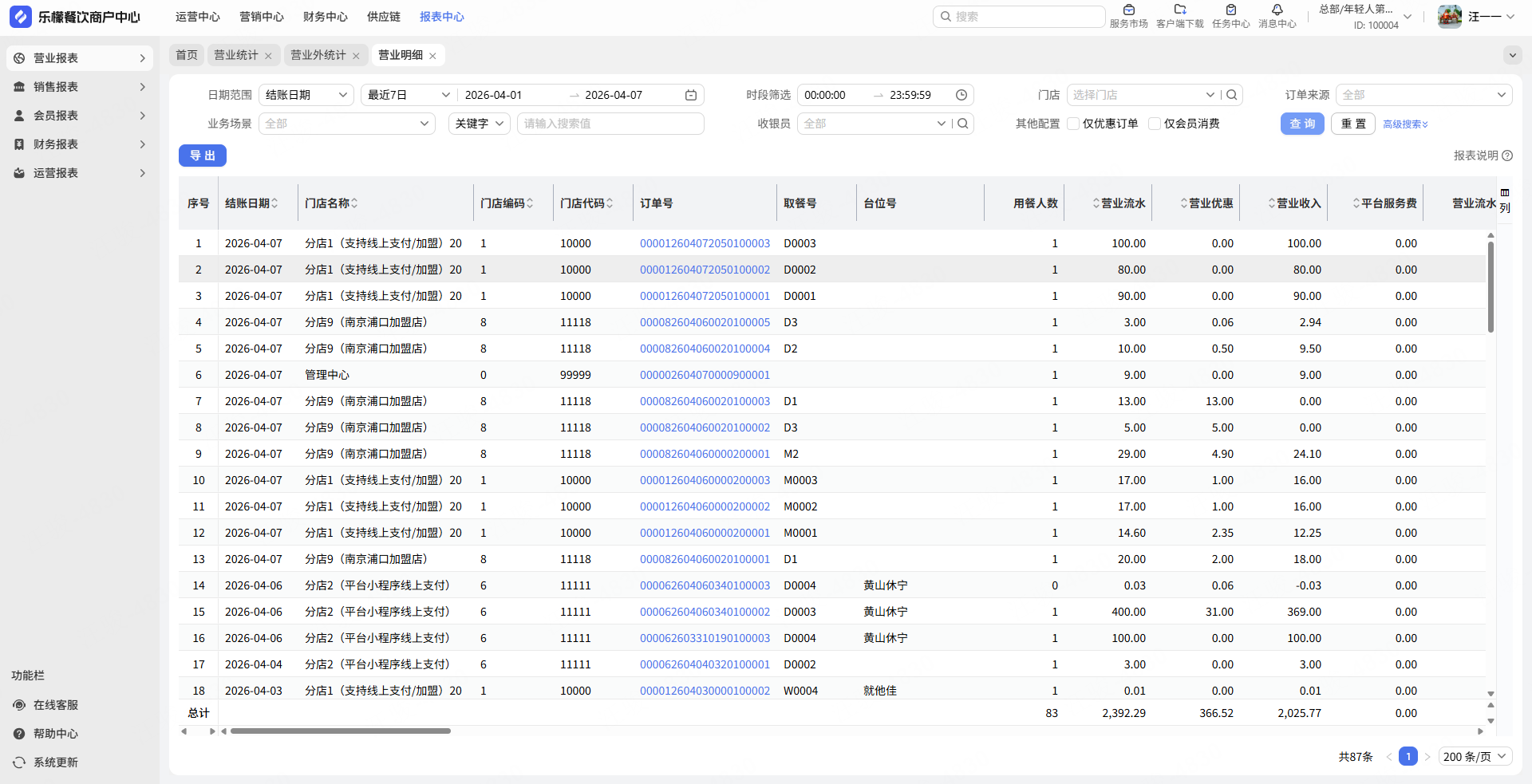
Task: Click the 客户端下载 client download icon
Action: 1179,10
